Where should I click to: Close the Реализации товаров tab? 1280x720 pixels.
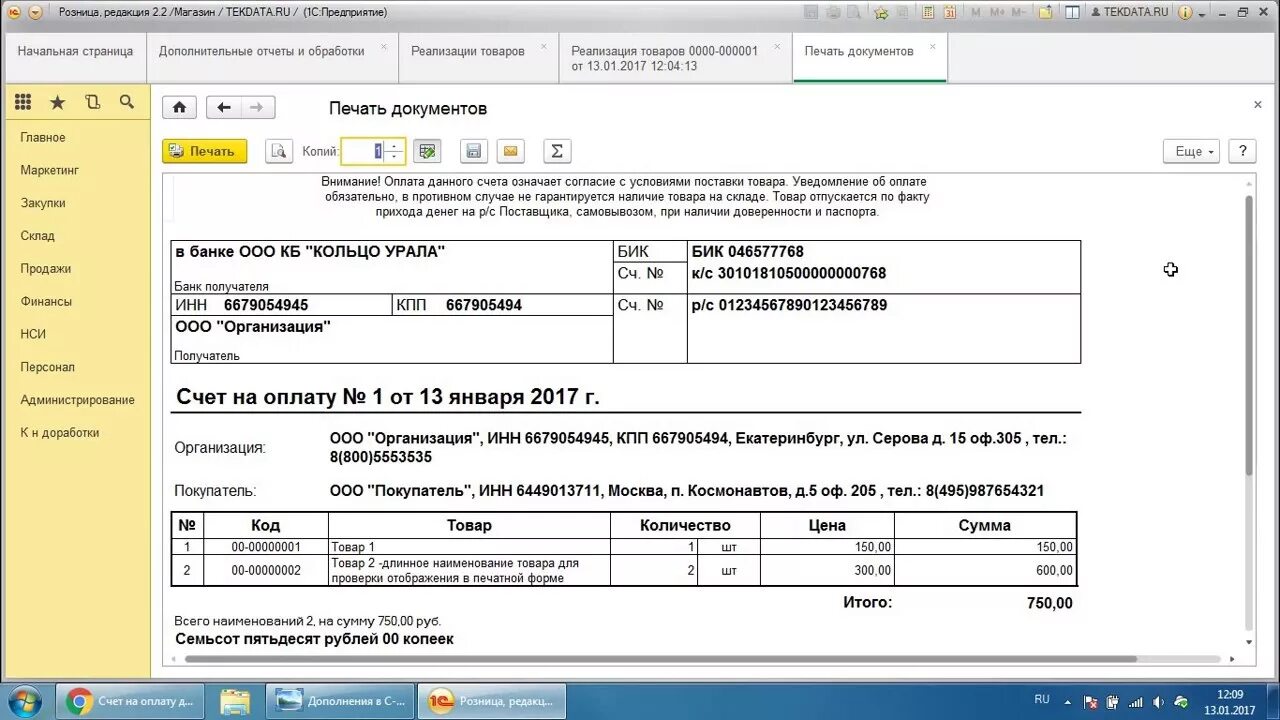pyautogui.click(x=544, y=46)
